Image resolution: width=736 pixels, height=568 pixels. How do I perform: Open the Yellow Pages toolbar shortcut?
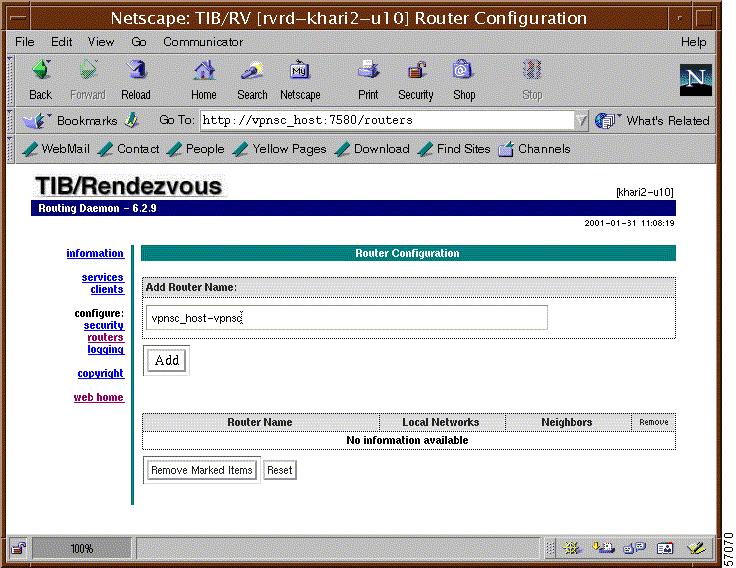[x=279, y=149]
